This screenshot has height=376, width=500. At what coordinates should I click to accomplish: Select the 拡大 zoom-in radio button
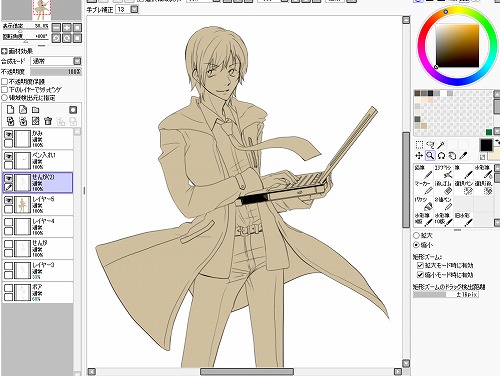pos(416,235)
